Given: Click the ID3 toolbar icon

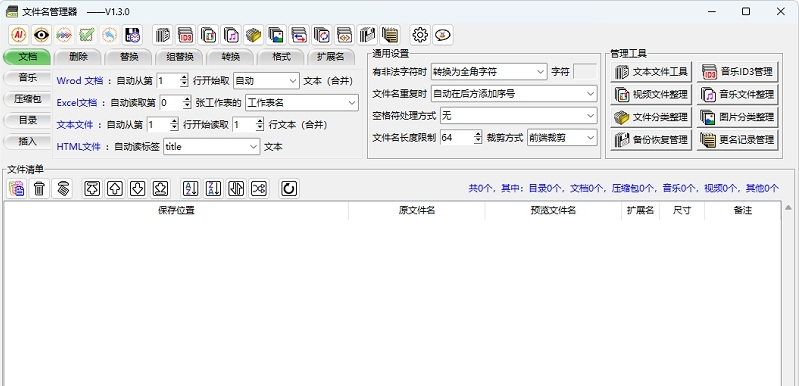Looking at the screenshot, I should tap(185, 35).
